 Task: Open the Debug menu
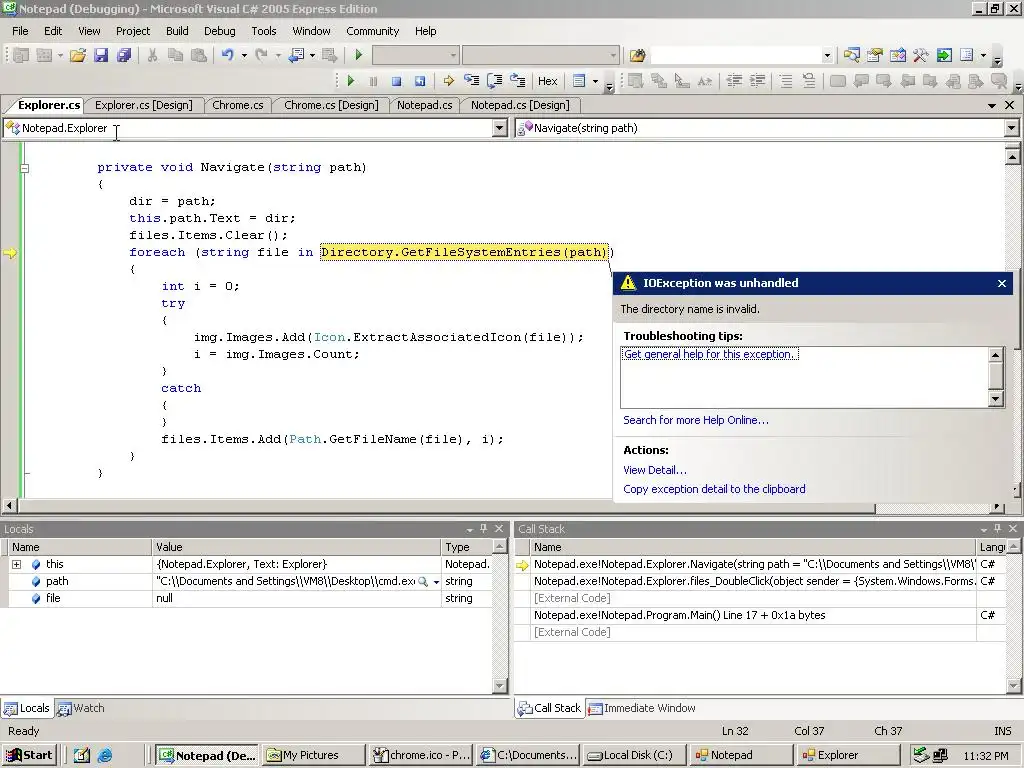coord(219,31)
